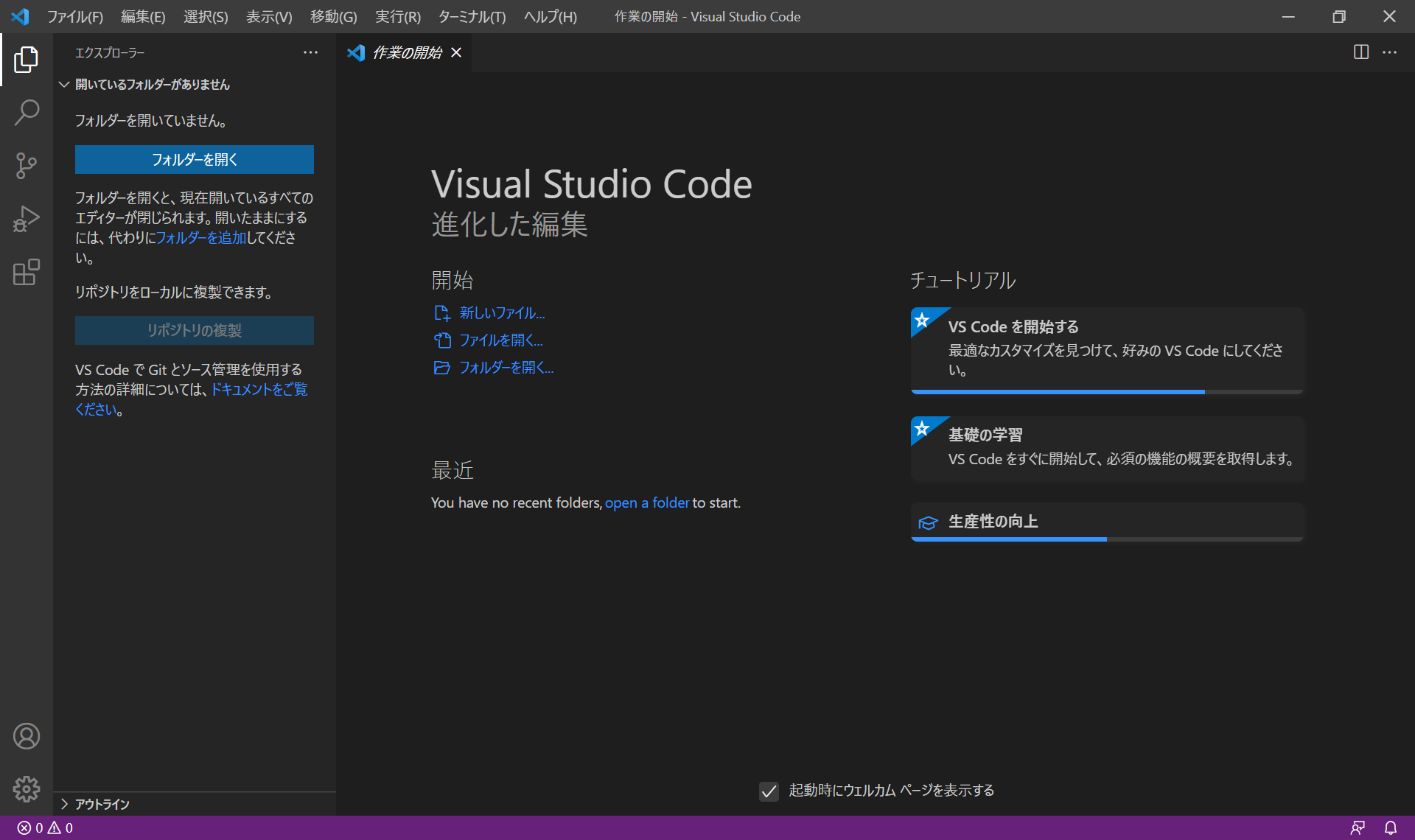Open the ターミナル(T) menu
The height and width of the screenshot is (840, 1415).
[472, 16]
